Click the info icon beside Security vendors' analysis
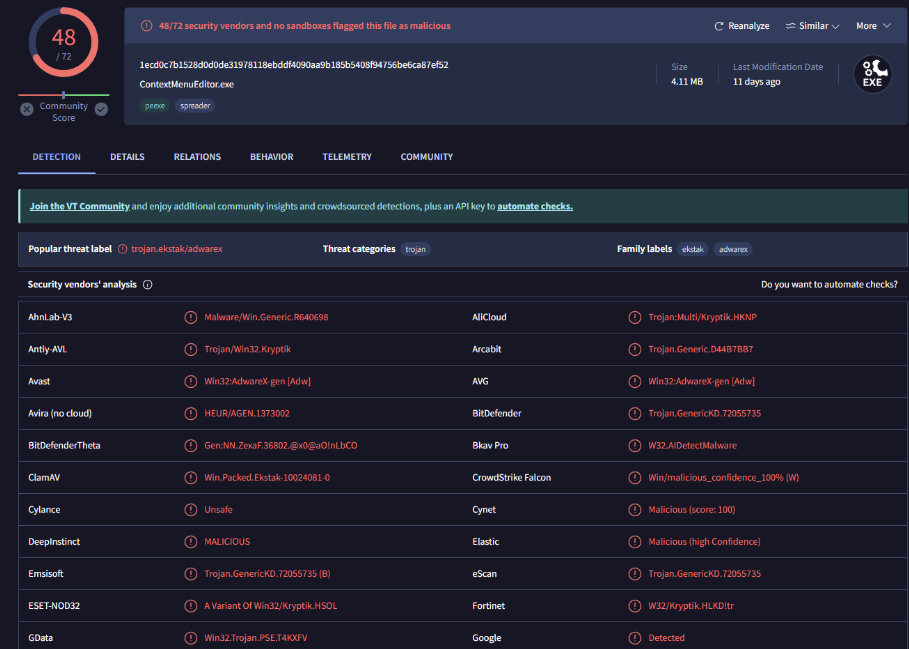This screenshot has height=649, width=909. [146, 284]
